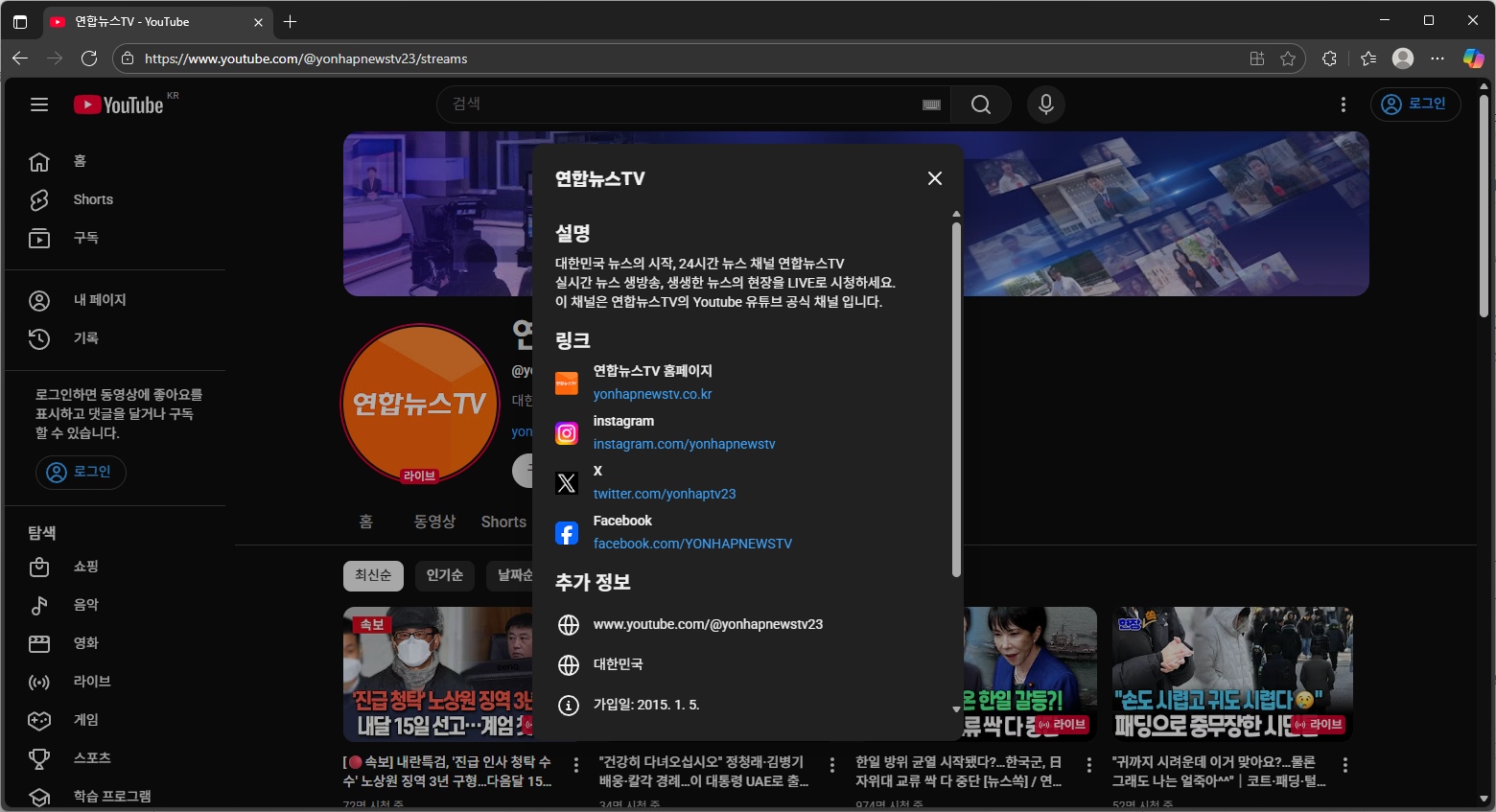Viewport: 1496px width, 812px height.
Task: Click the 로그인 button at top right
Action: (x=1415, y=104)
